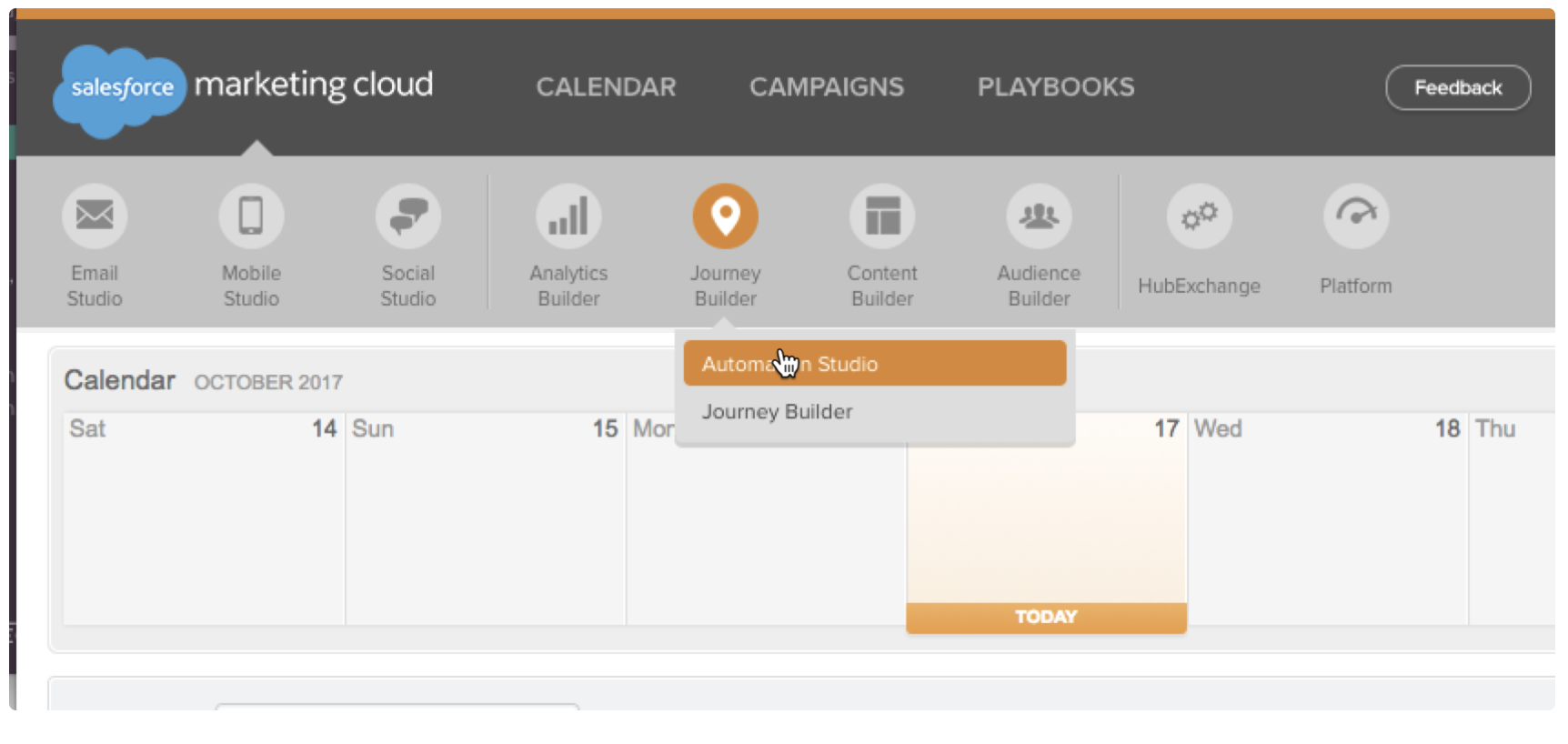Click the TODAY bar in the calendar
1568x744 pixels.
click(1046, 617)
